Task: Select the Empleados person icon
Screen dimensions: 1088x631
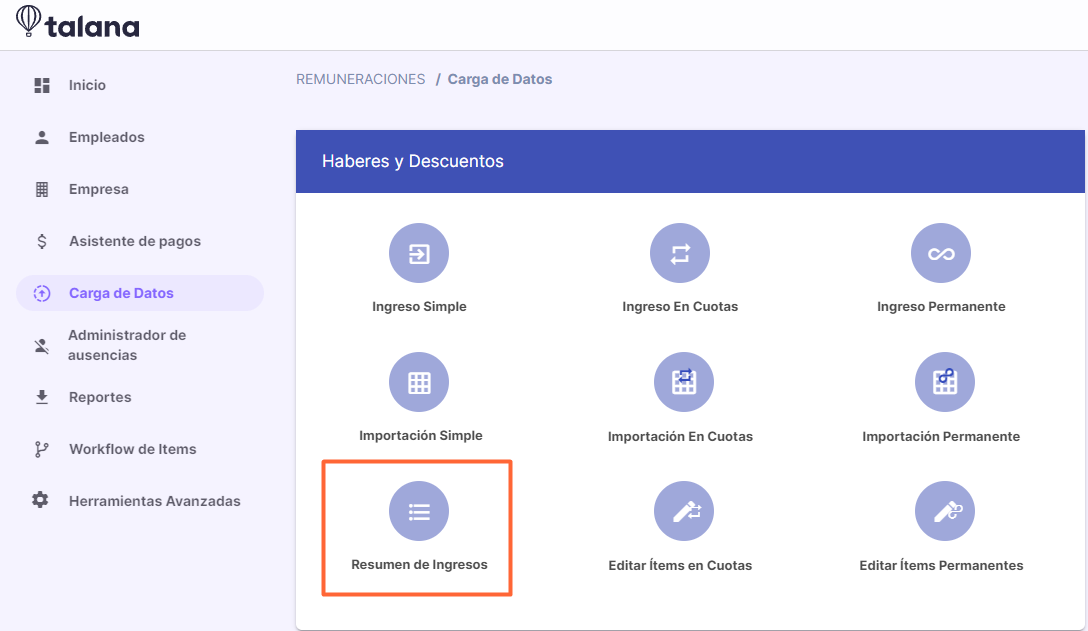Action: coord(42,137)
